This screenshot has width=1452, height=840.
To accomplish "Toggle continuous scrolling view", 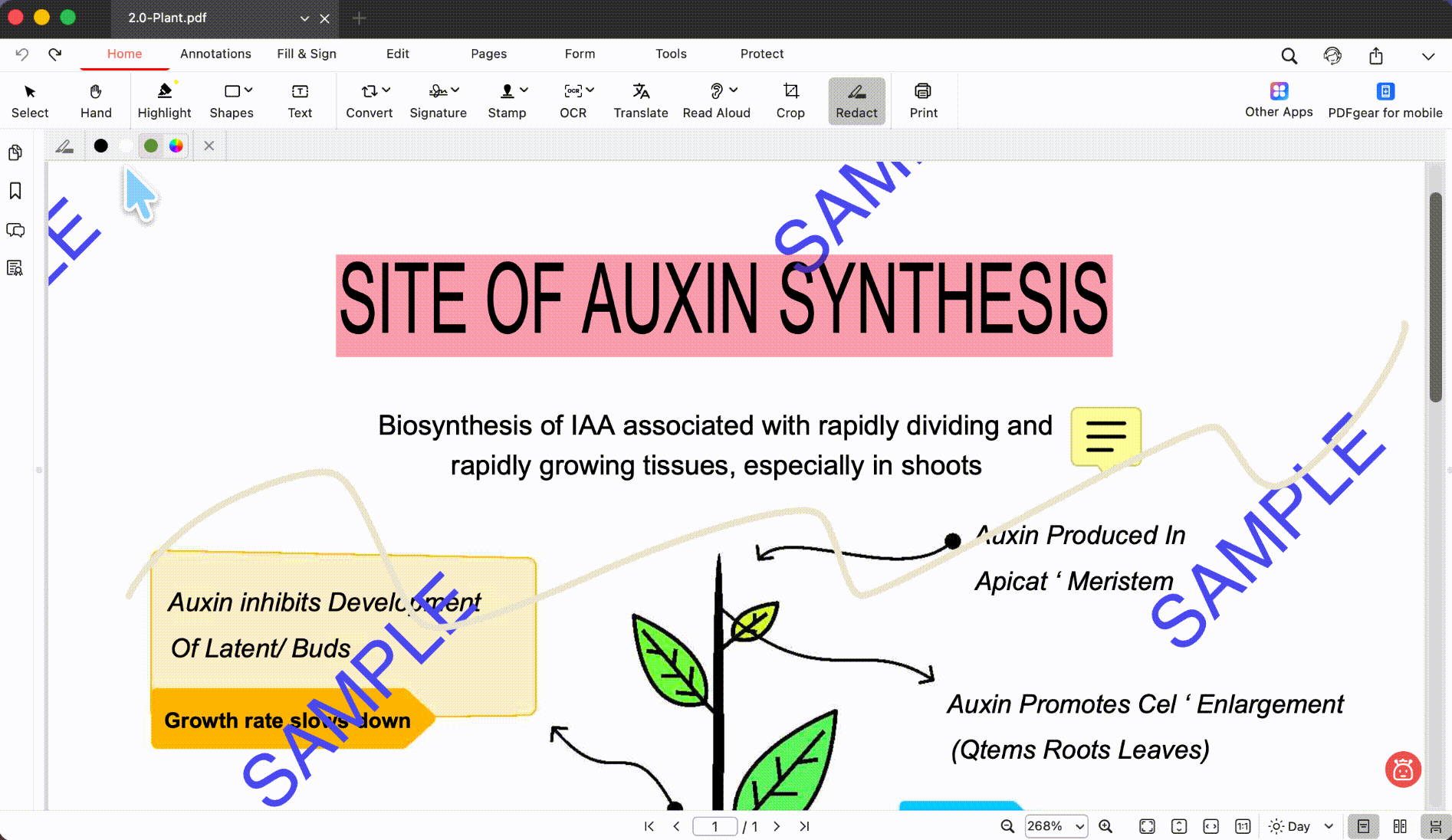I will click(x=1435, y=826).
